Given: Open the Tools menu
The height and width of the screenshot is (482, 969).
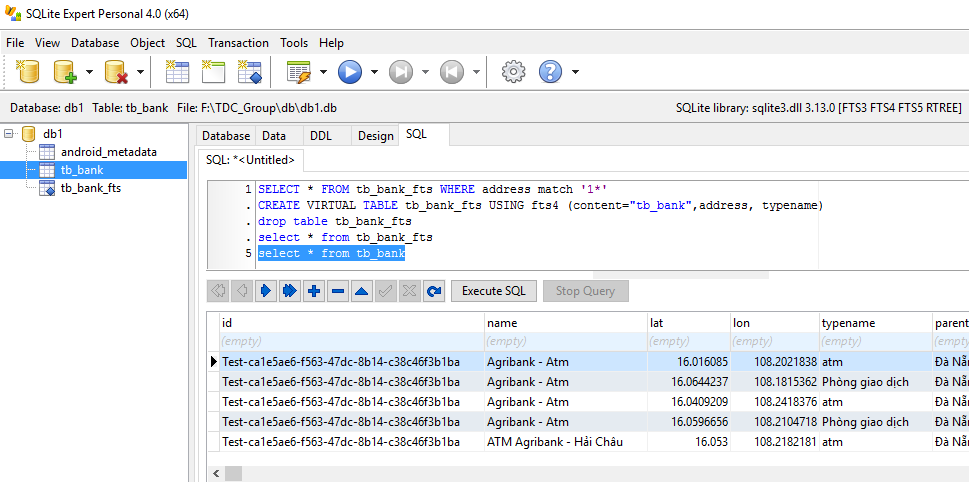Looking at the screenshot, I should coord(294,43).
